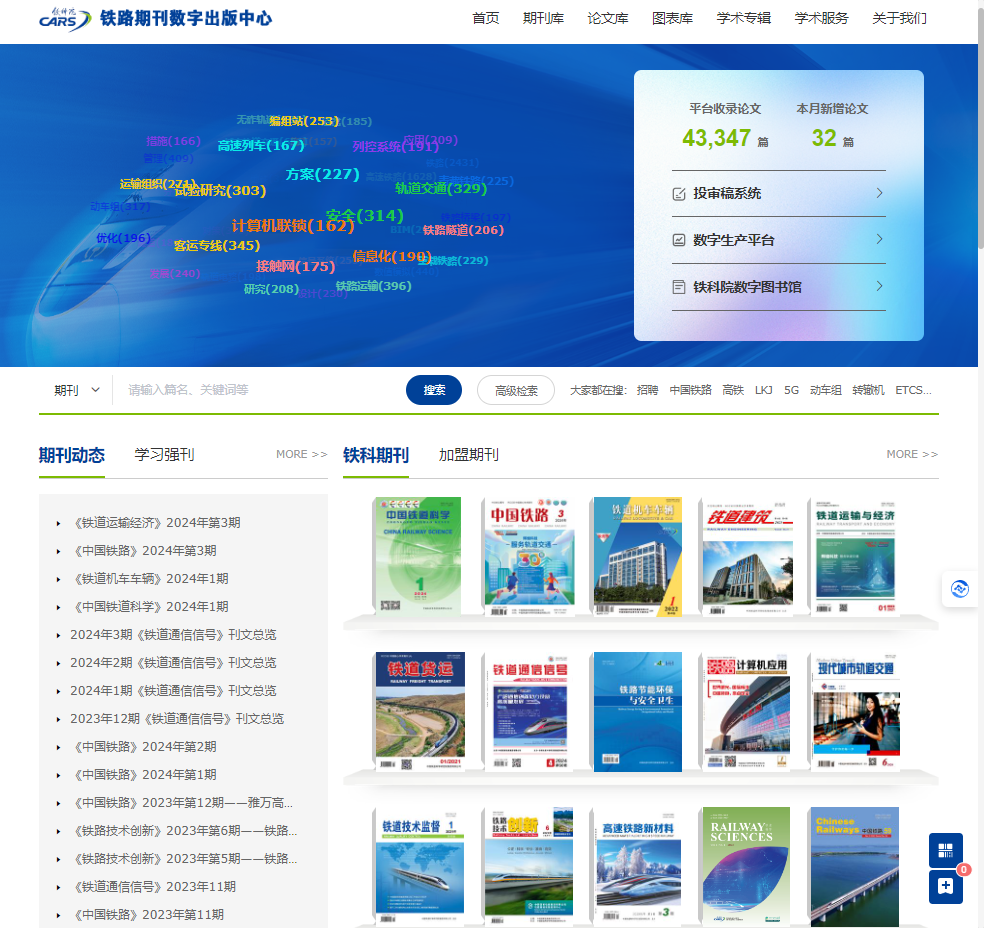Click the CARS logo icon
Image resolution: width=984 pixels, height=928 pixels.
coord(64,19)
